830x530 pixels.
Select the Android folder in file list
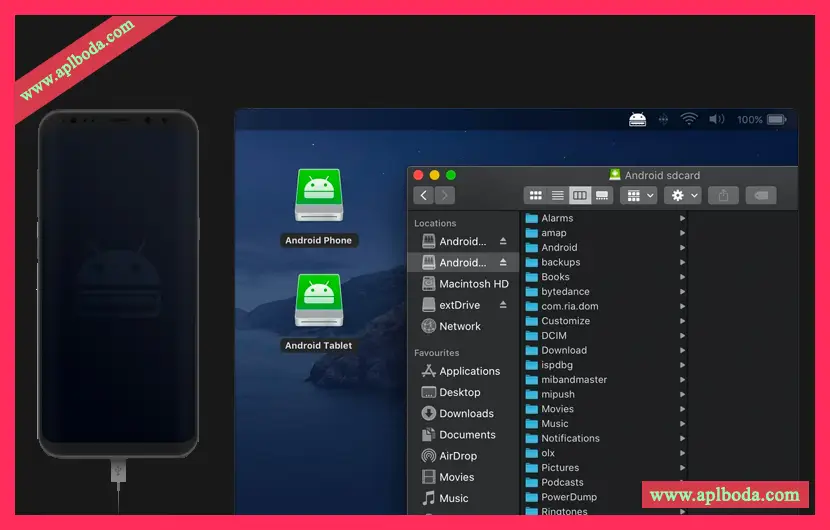pos(605,248)
